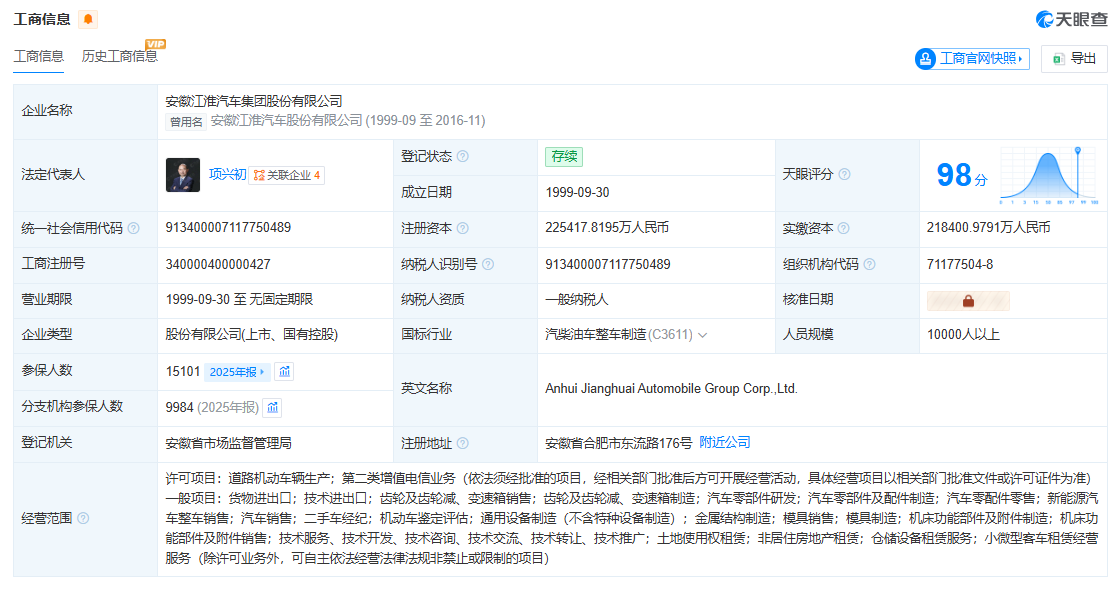The height and width of the screenshot is (591, 1113).
Task: Click 纳税人资质 value 一般纳税人
Action: click(x=576, y=300)
